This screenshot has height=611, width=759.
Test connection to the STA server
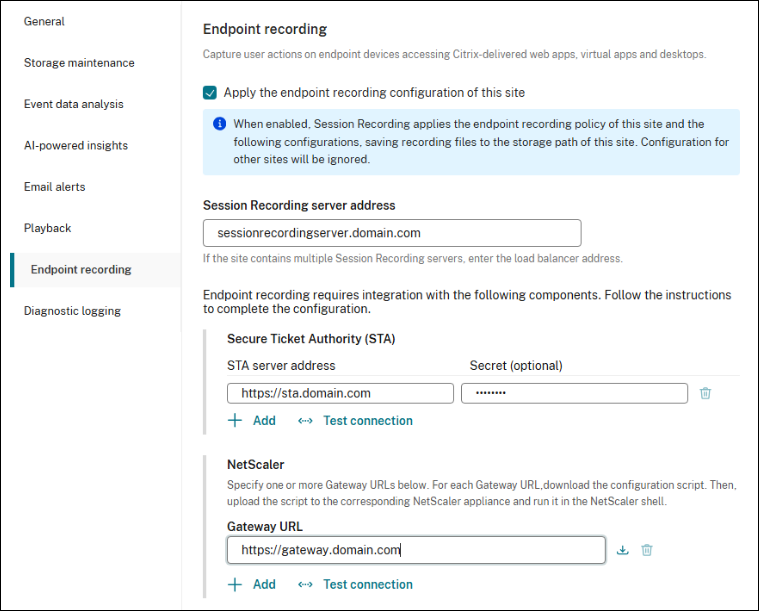(x=368, y=421)
